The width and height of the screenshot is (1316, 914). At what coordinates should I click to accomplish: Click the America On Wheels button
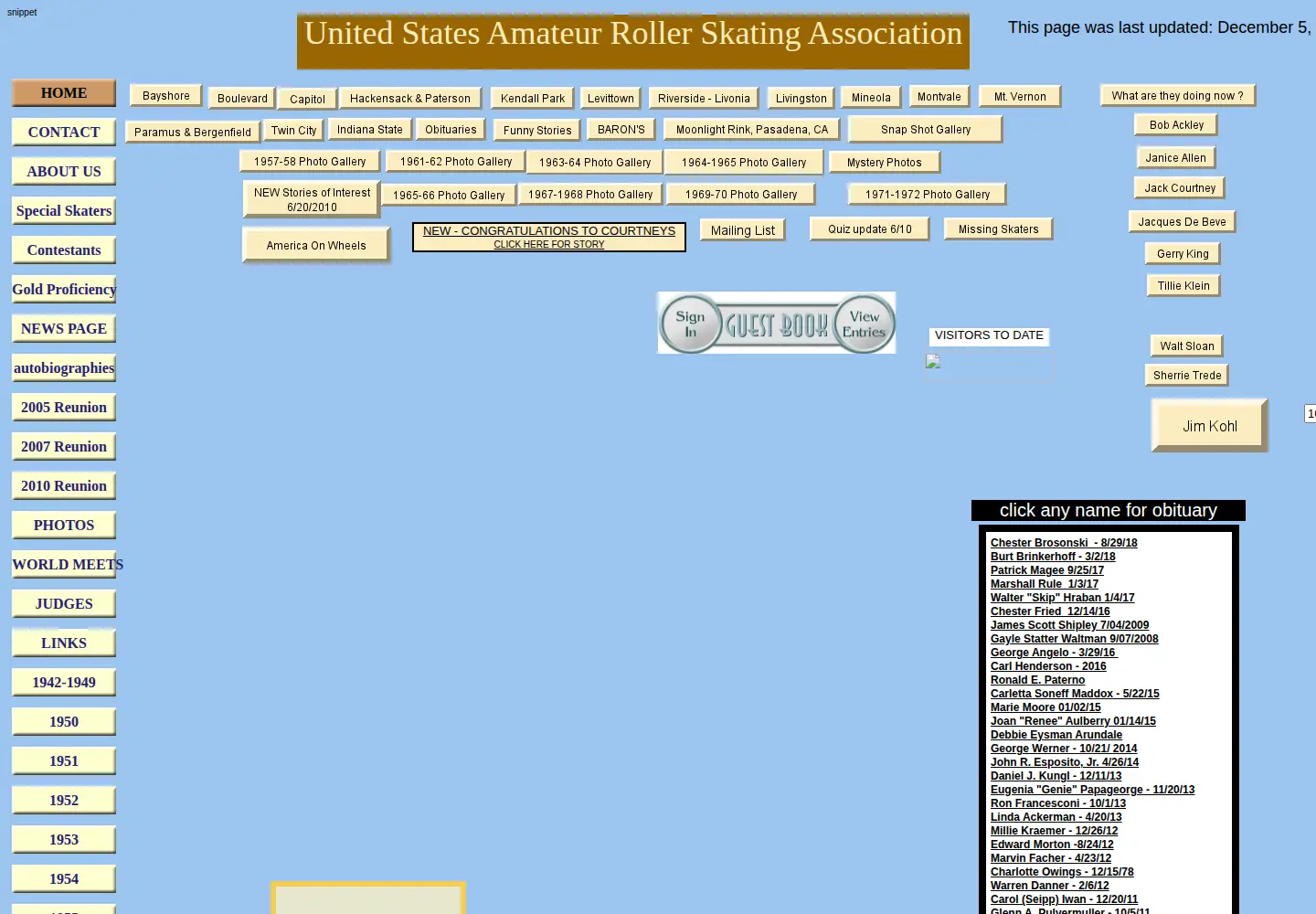[x=316, y=245]
